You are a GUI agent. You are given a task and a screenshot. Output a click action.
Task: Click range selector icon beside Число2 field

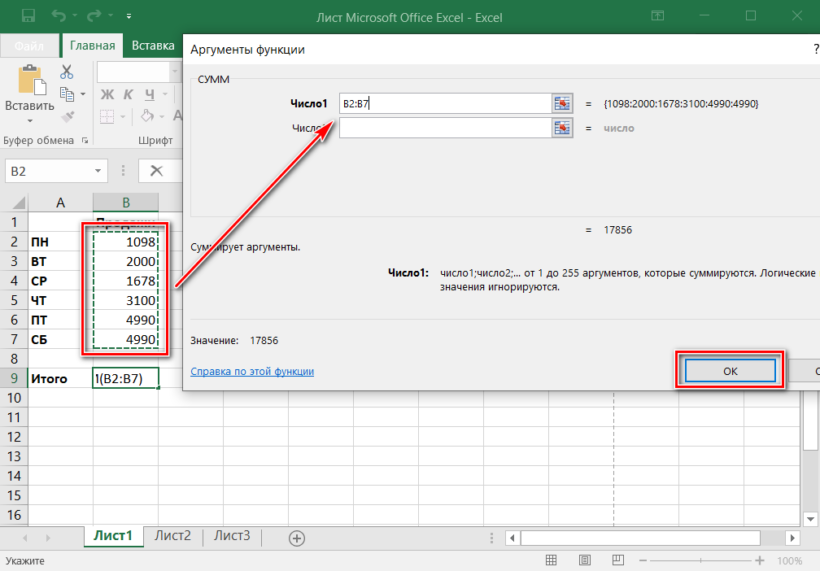click(x=562, y=128)
